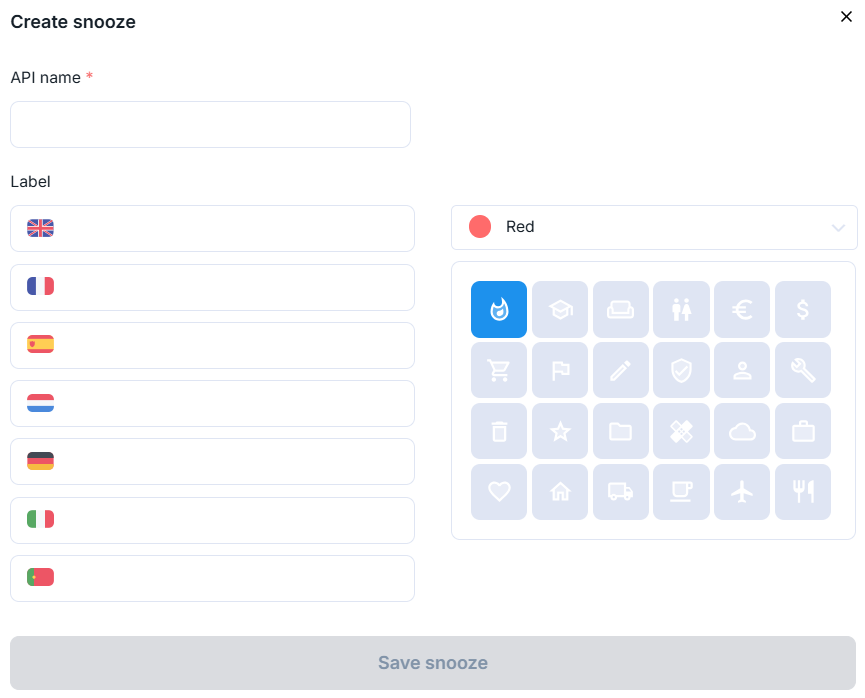Screen dimensions: 865x698
Task: Choose the cloud icon
Action: click(x=742, y=431)
